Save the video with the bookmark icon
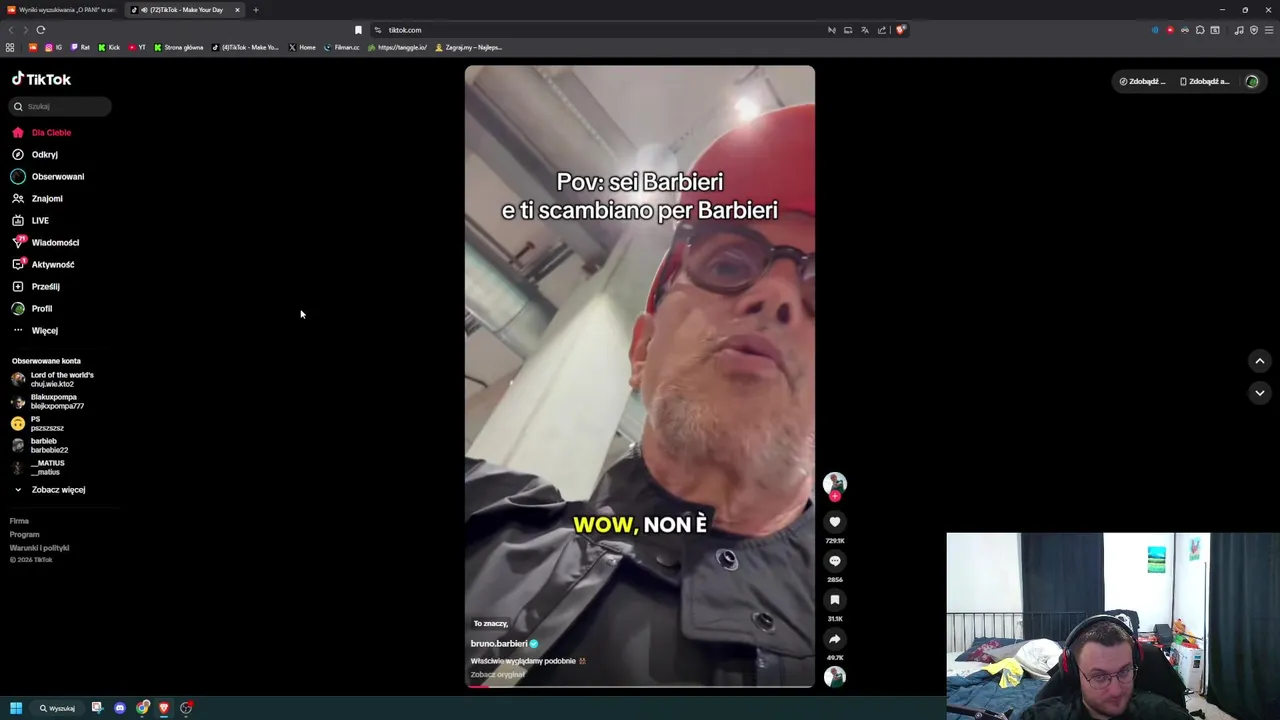The image size is (1280, 720). (x=835, y=600)
